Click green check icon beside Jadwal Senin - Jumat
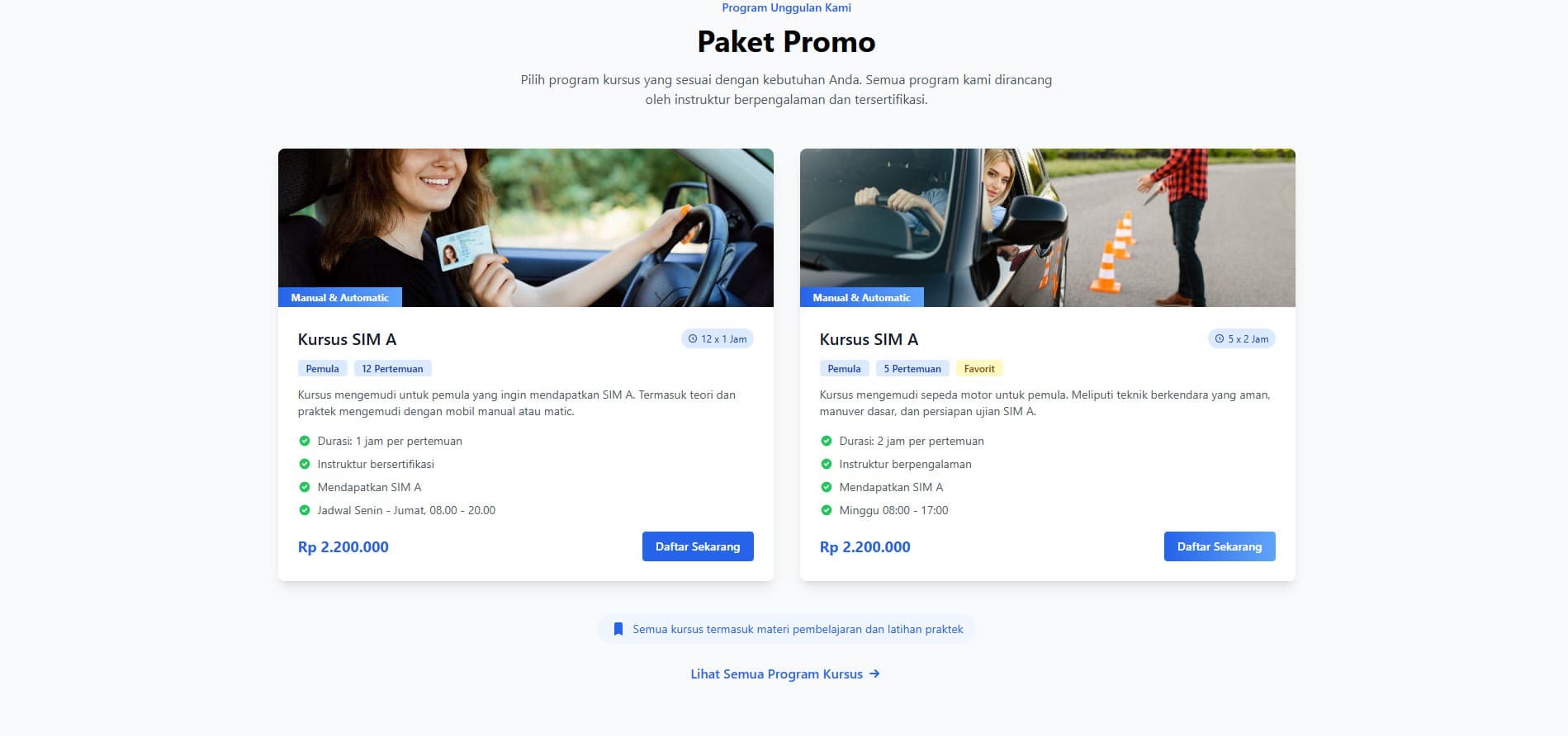The width and height of the screenshot is (1568, 747). [305, 510]
